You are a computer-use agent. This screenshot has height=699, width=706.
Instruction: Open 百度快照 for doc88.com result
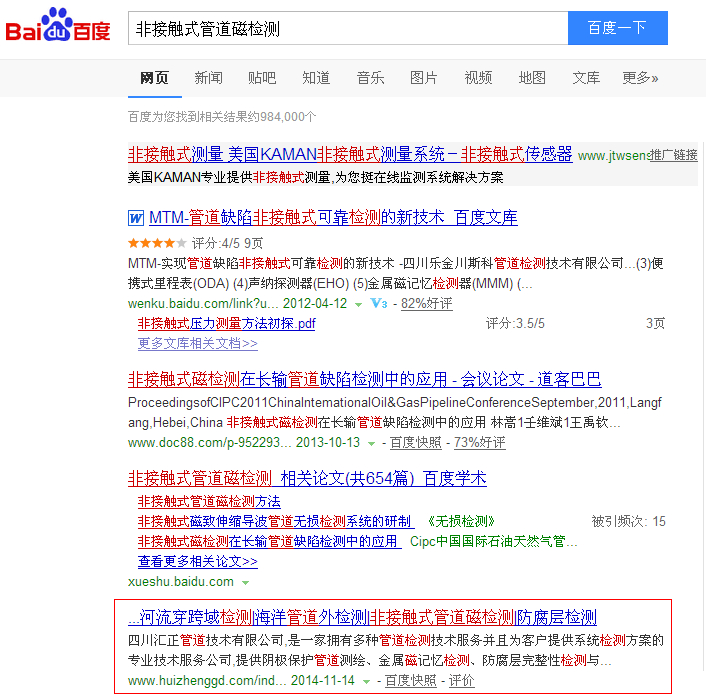tap(415, 443)
